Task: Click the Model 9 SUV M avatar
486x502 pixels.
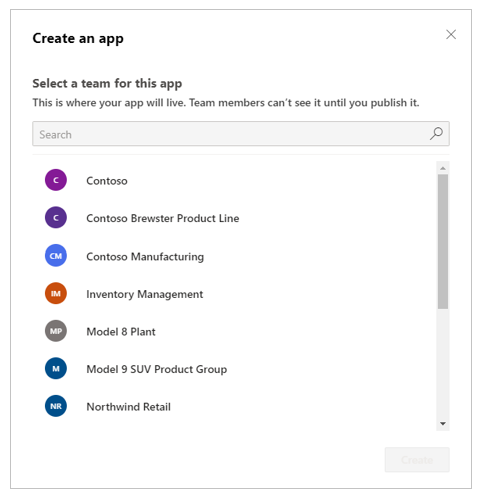Action: (x=56, y=369)
